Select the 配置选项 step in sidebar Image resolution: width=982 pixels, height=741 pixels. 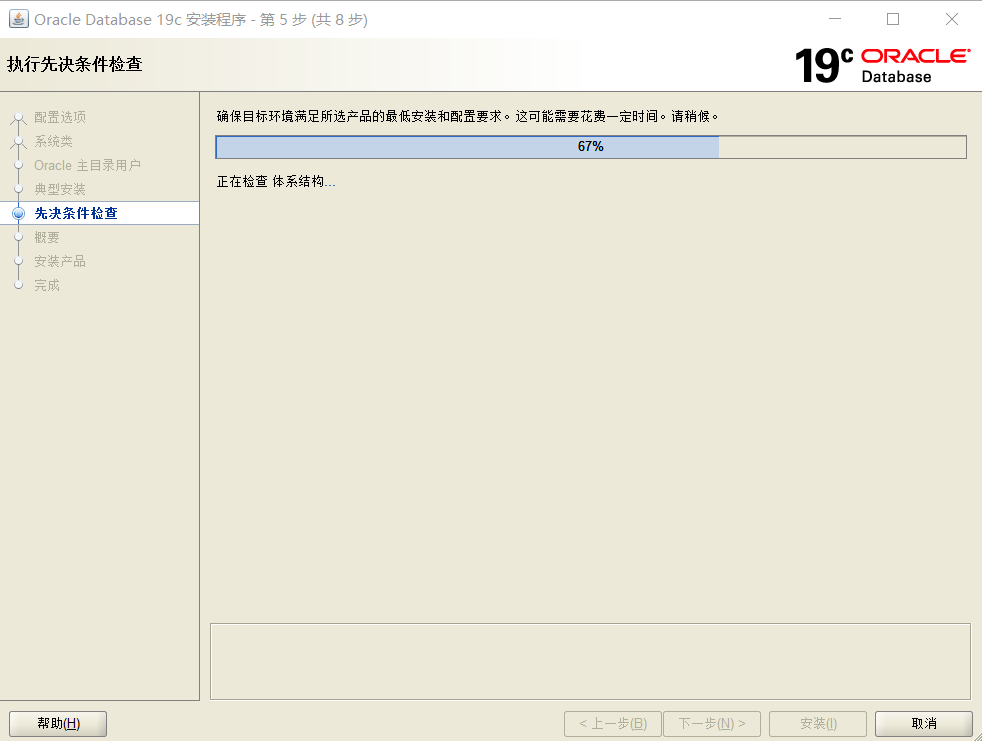(60, 117)
